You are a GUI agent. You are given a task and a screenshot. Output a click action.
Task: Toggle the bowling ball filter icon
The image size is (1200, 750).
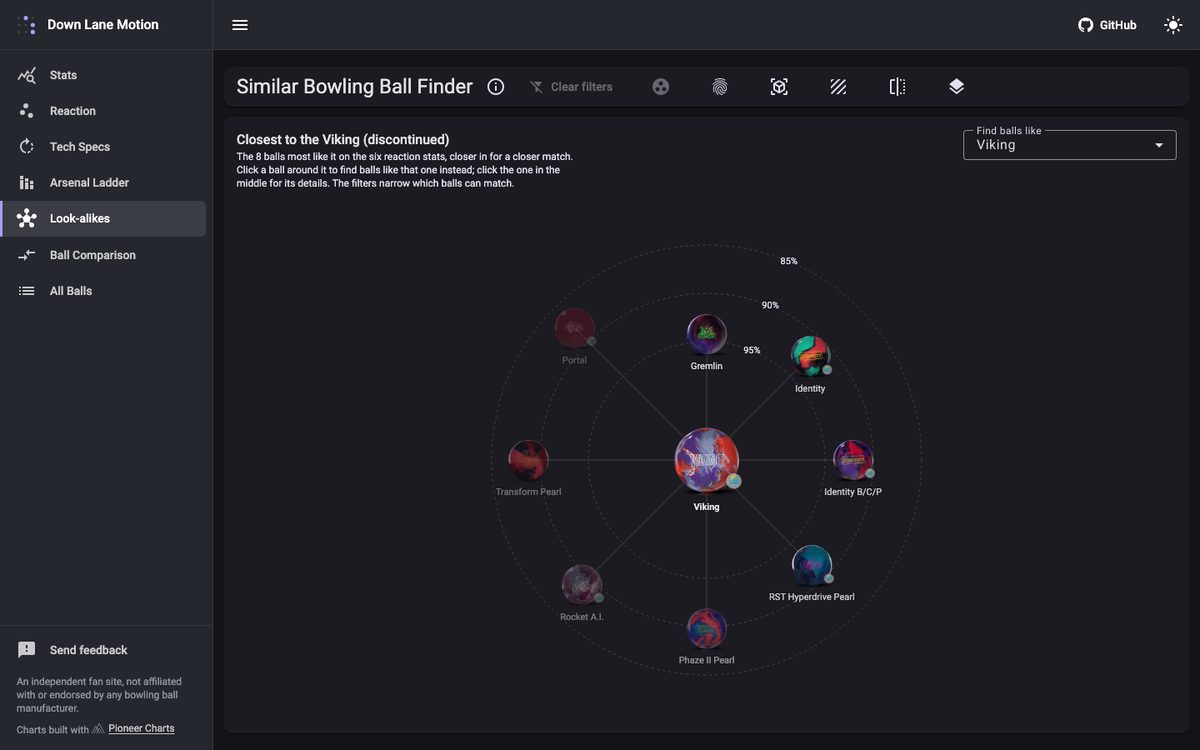click(661, 87)
